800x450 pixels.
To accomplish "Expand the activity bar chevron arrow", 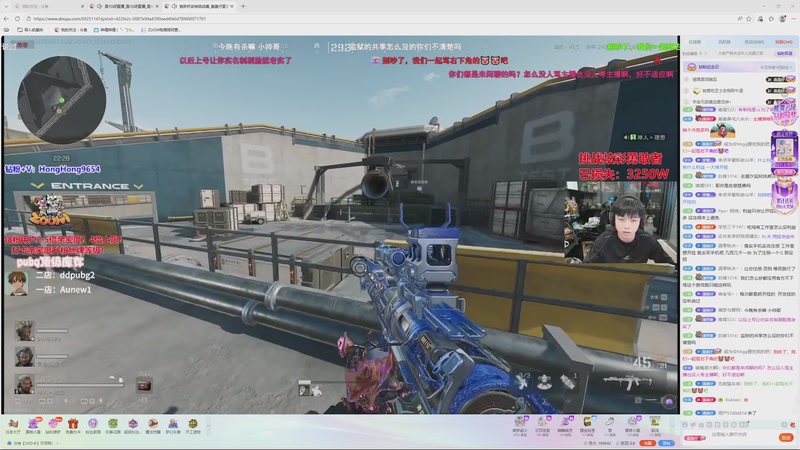I will tap(208, 425).
